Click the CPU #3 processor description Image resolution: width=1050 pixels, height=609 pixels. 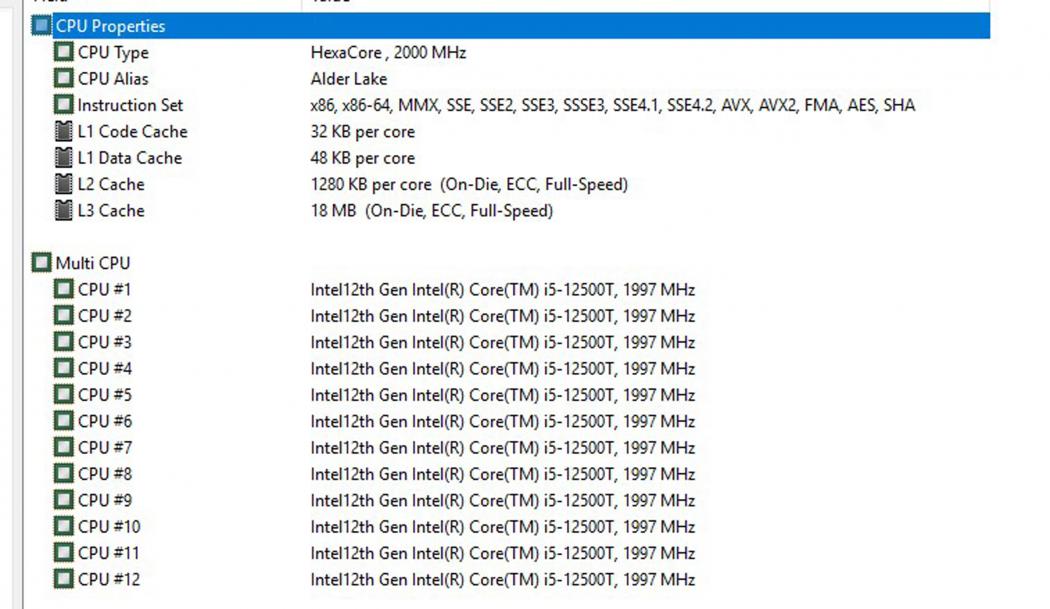[502, 342]
